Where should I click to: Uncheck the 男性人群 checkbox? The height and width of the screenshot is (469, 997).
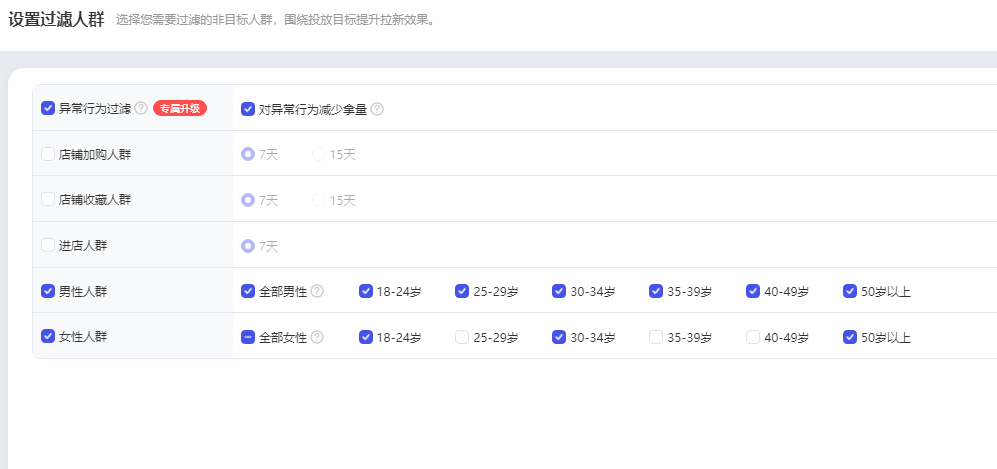[48, 291]
